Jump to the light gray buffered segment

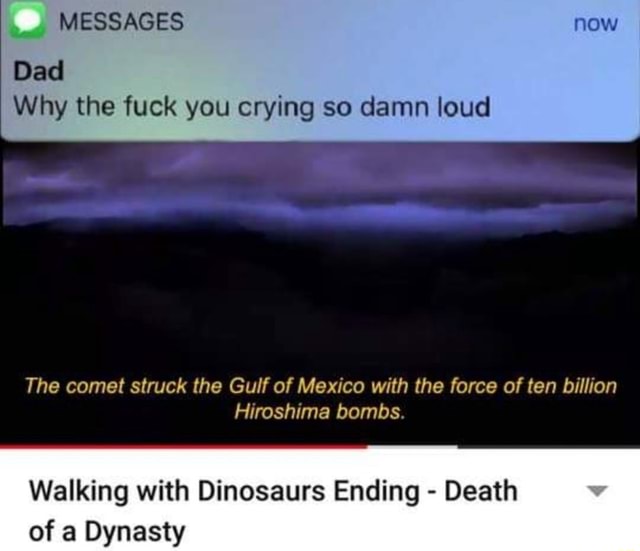tap(413, 446)
